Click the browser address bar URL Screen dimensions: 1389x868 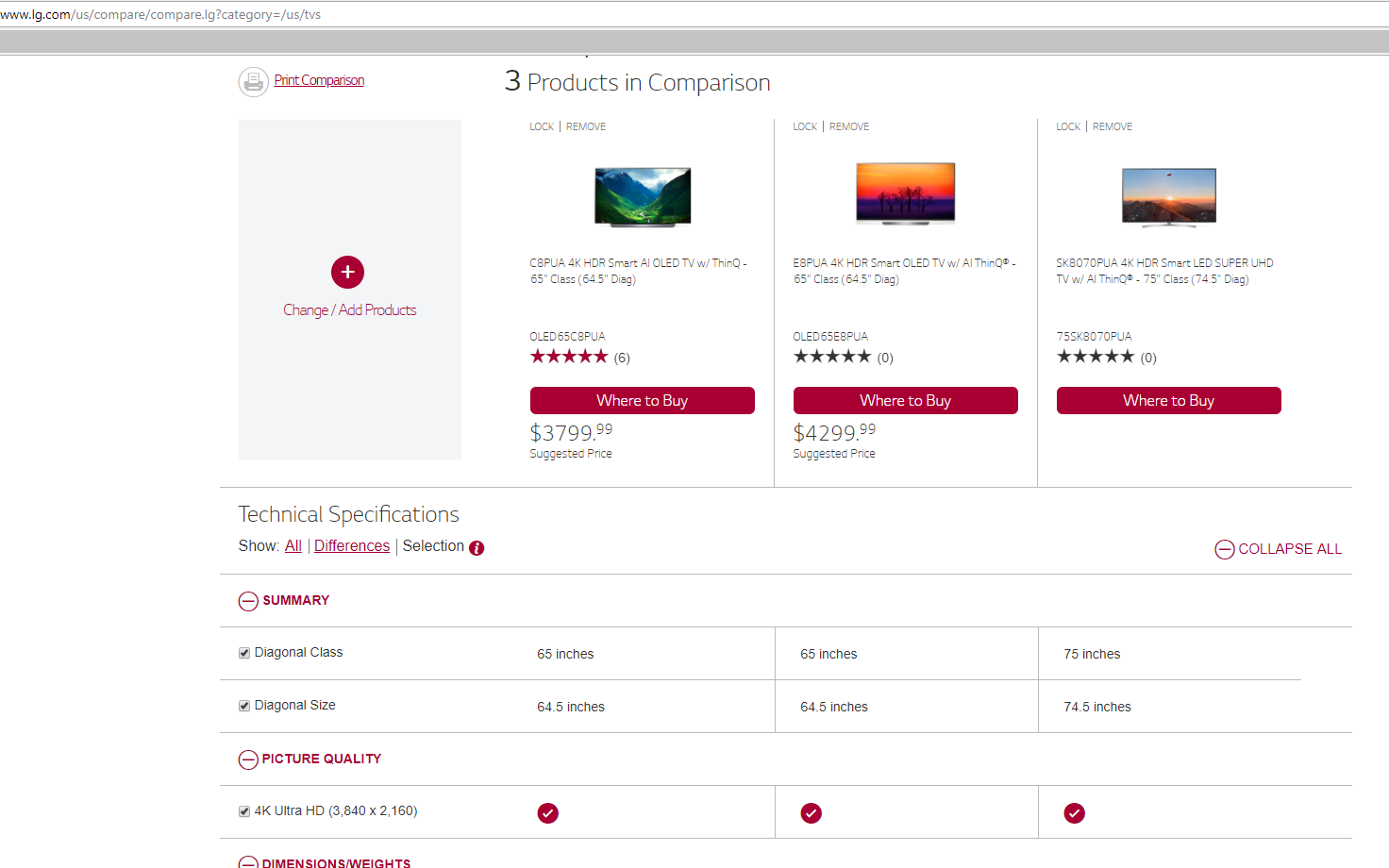pos(160,14)
